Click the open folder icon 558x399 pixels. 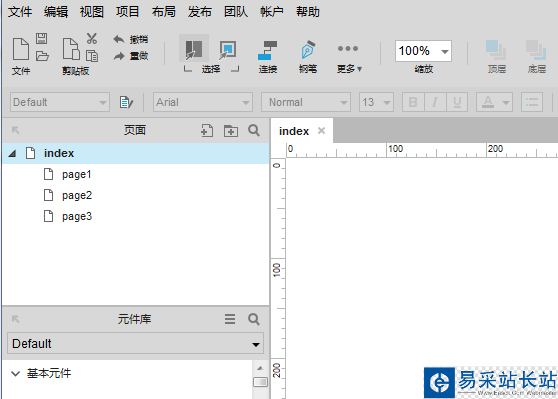coord(42,56)
